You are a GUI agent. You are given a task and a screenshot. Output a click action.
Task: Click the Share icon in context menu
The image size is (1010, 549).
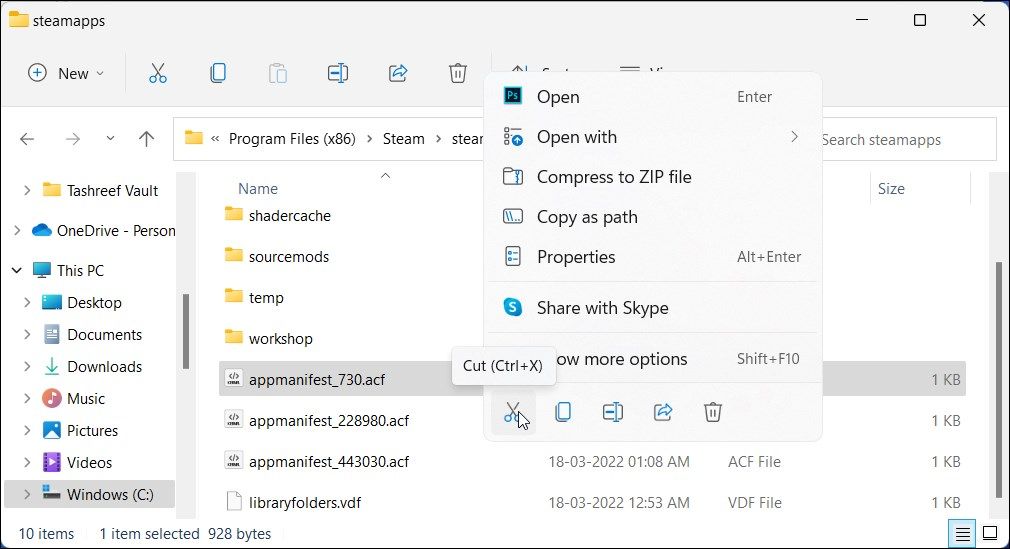coord(663,412)
